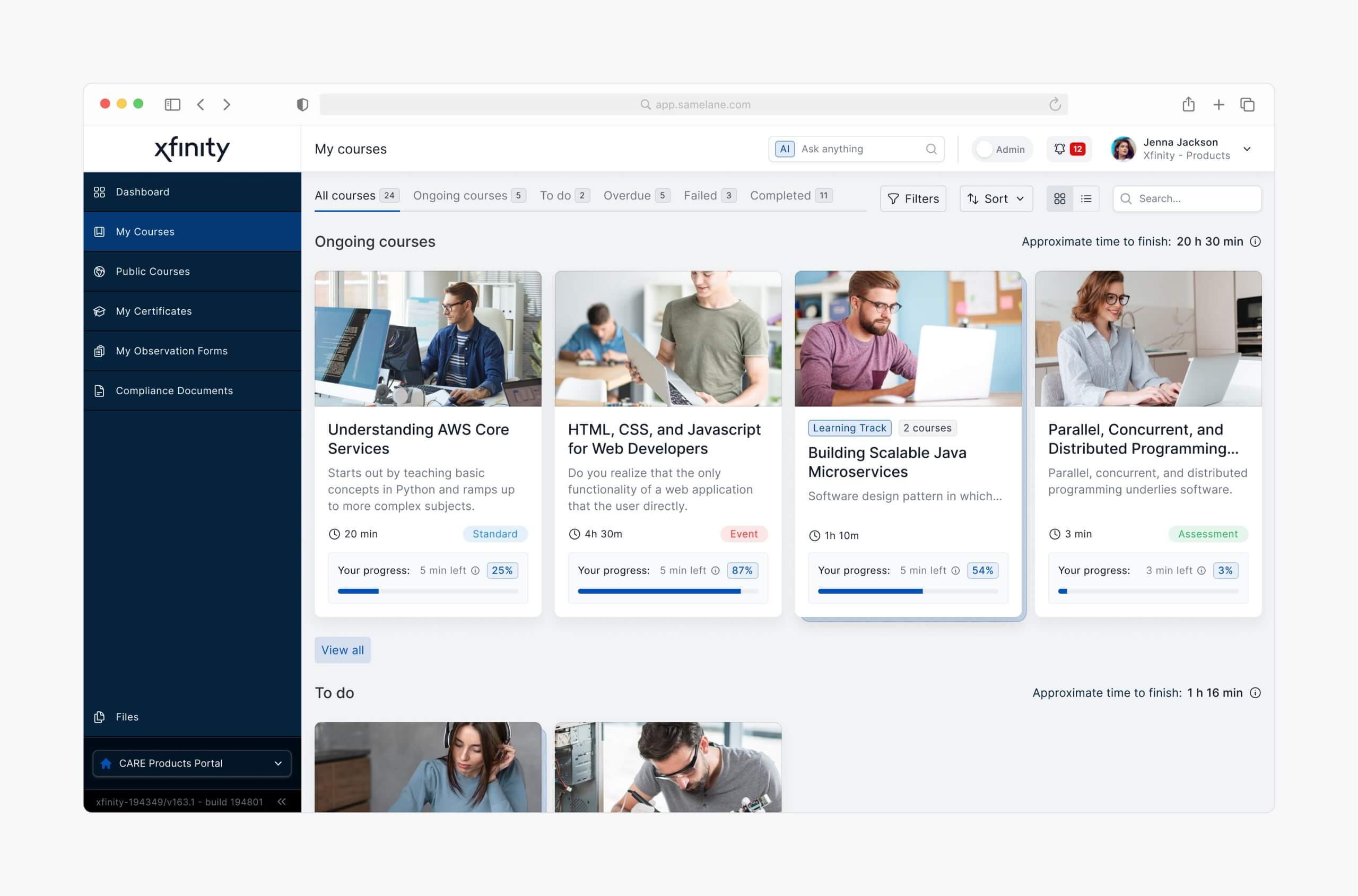Click the Standard tag on AWS course
Screen dimensions: 1358x896
point(495,534)
